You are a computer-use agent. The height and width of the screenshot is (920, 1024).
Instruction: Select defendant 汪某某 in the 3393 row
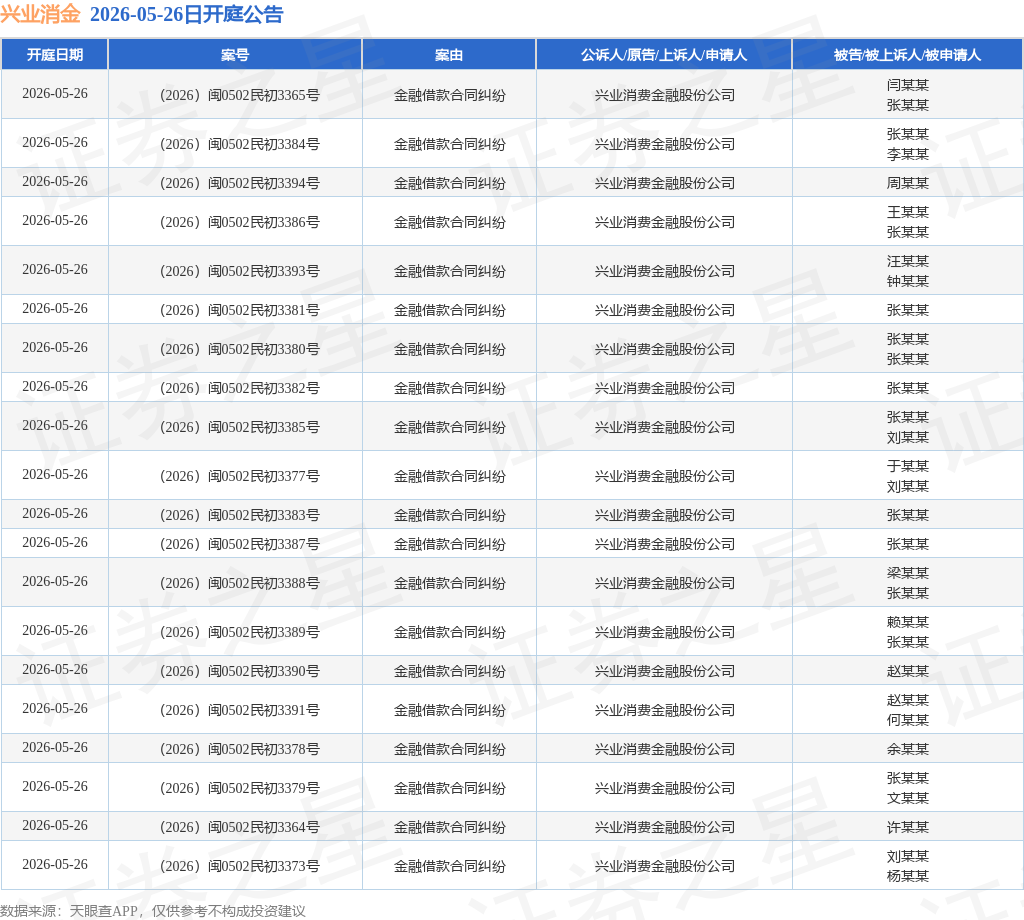click(908, 262)
